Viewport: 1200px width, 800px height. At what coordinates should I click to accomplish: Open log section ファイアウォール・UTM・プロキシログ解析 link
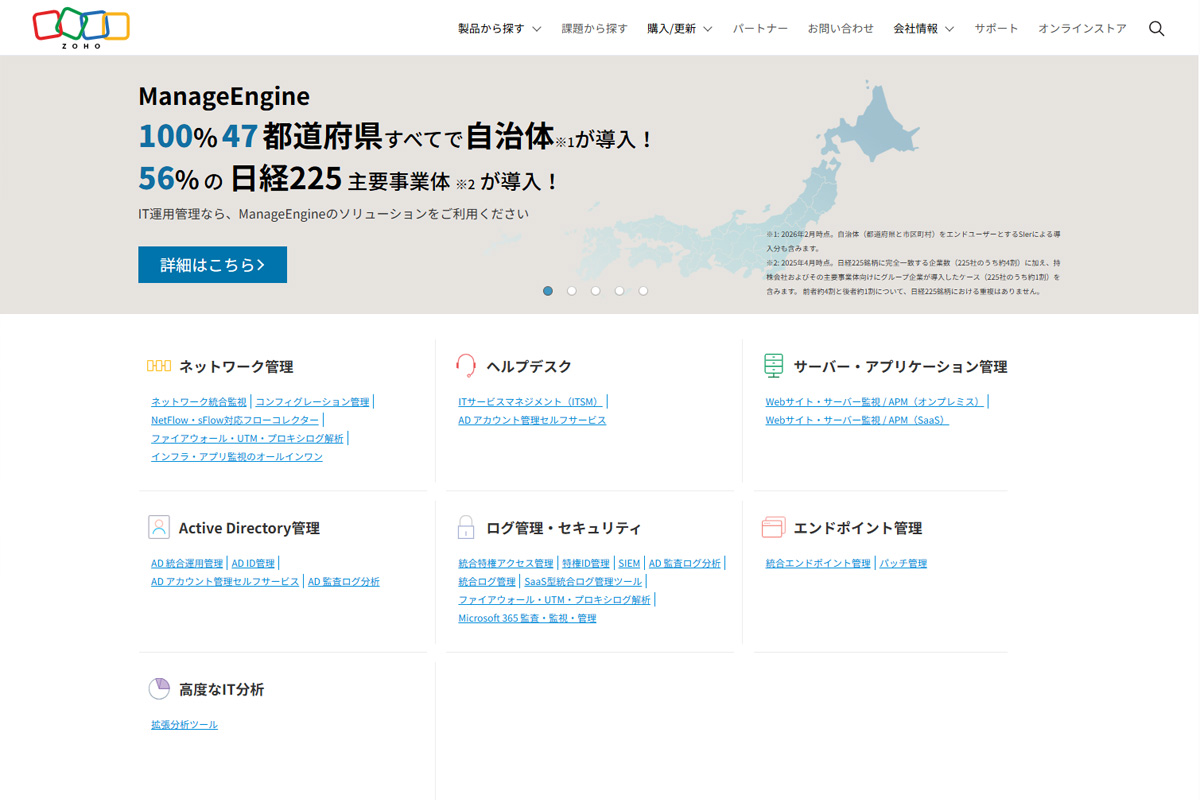tap(554, 600)
